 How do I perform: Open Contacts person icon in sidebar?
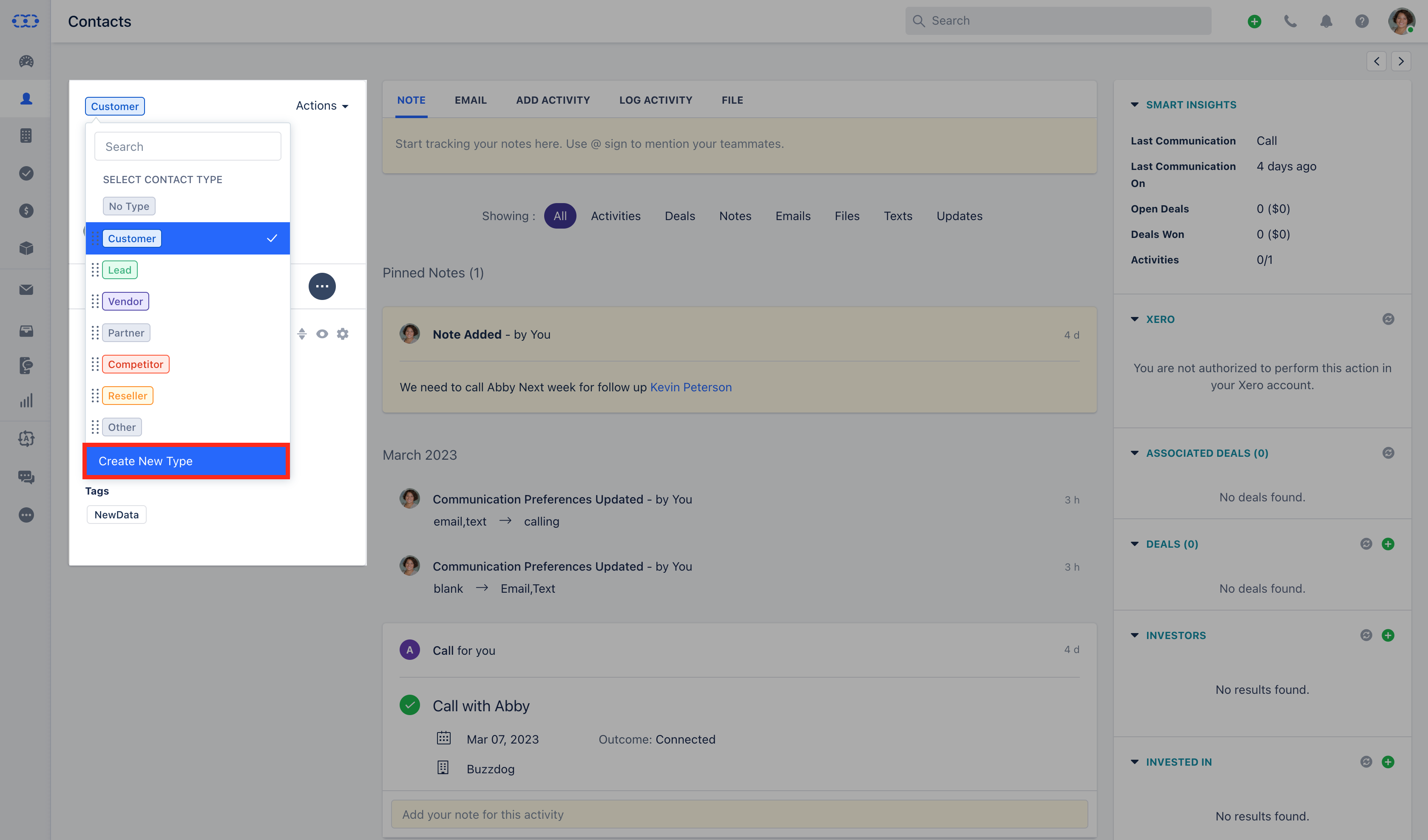coord(26,99)
